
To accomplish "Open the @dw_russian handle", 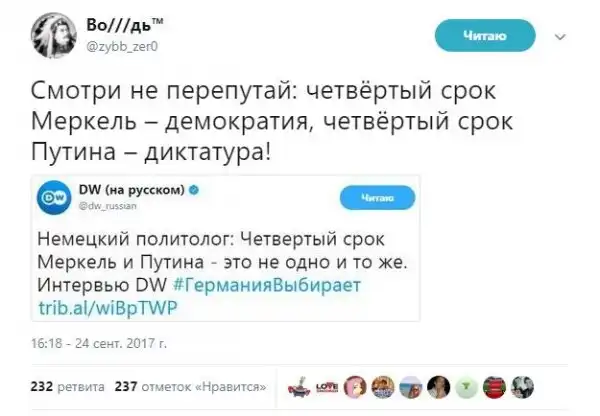I will pyautogui.click(x=107, y=206).
